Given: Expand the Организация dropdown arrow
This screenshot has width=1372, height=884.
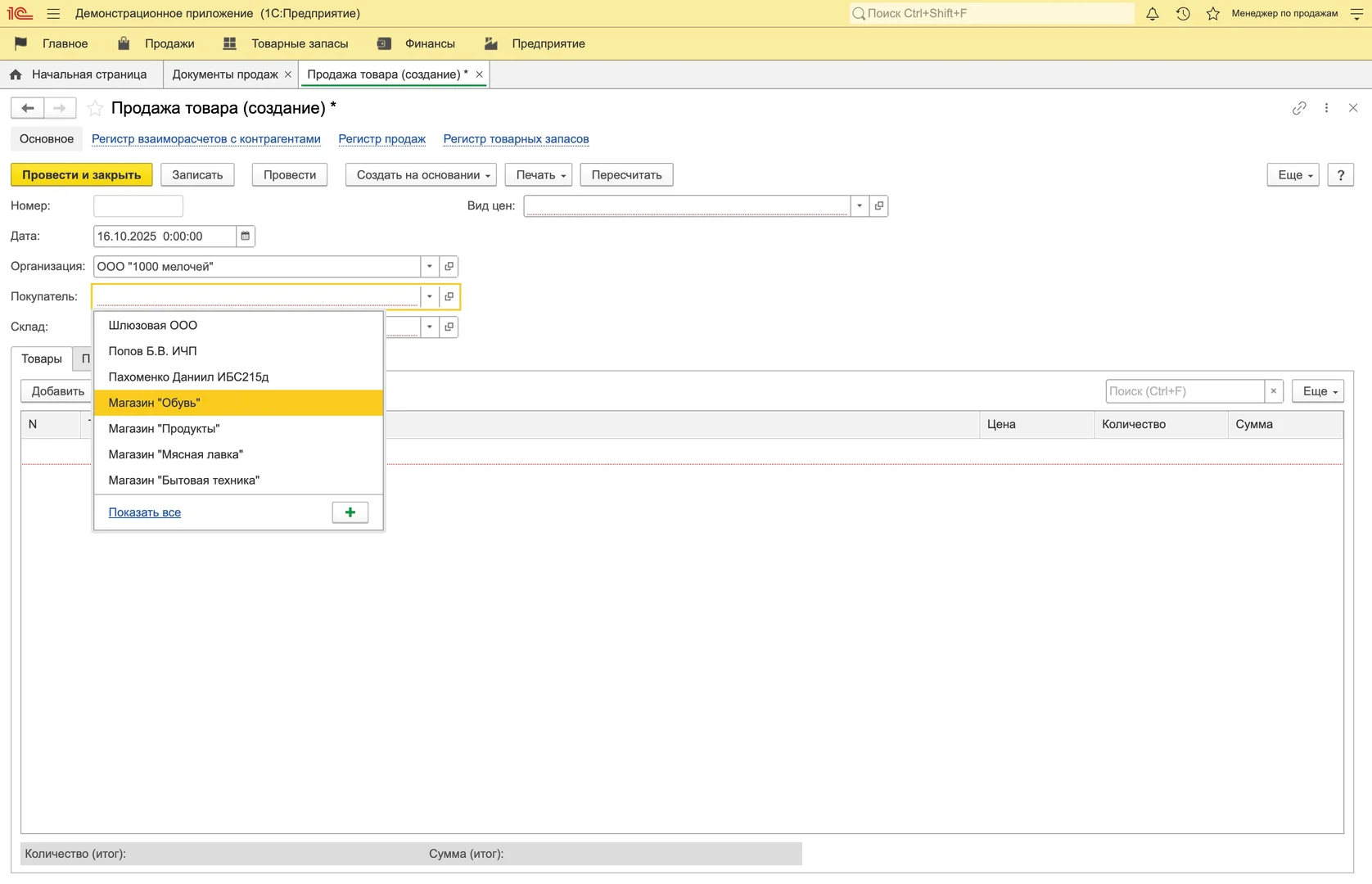Looking at the screenshot, I should click(429, 266).
